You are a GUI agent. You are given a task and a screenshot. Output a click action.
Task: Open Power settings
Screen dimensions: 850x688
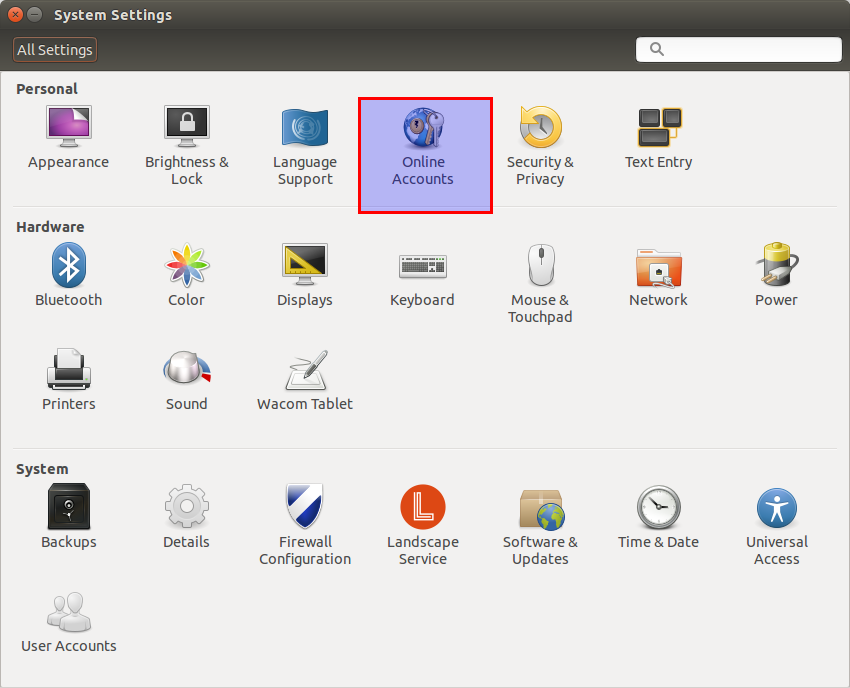tap(776, 275)
